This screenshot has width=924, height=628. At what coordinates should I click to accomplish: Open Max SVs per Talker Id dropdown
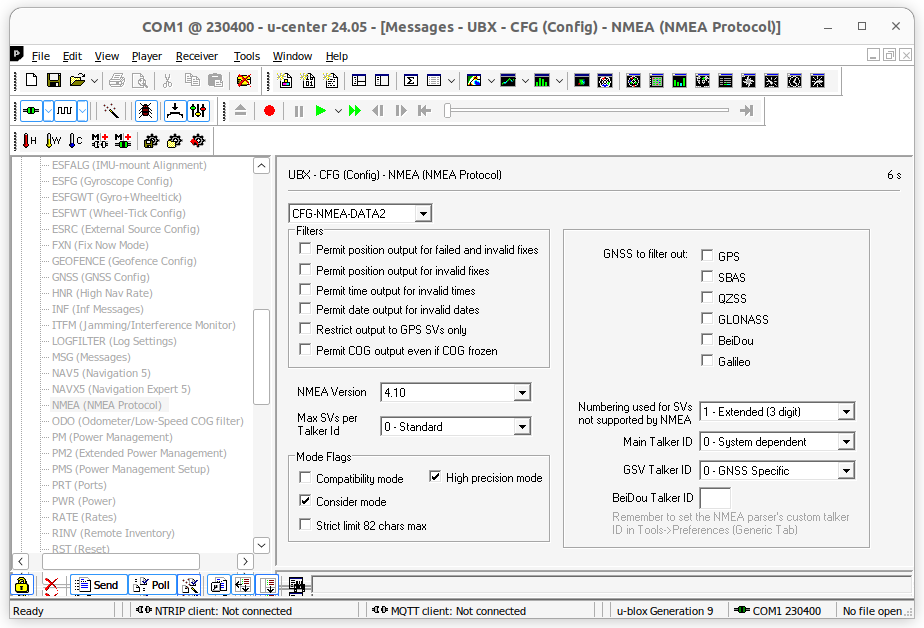[x=522, y=427]
